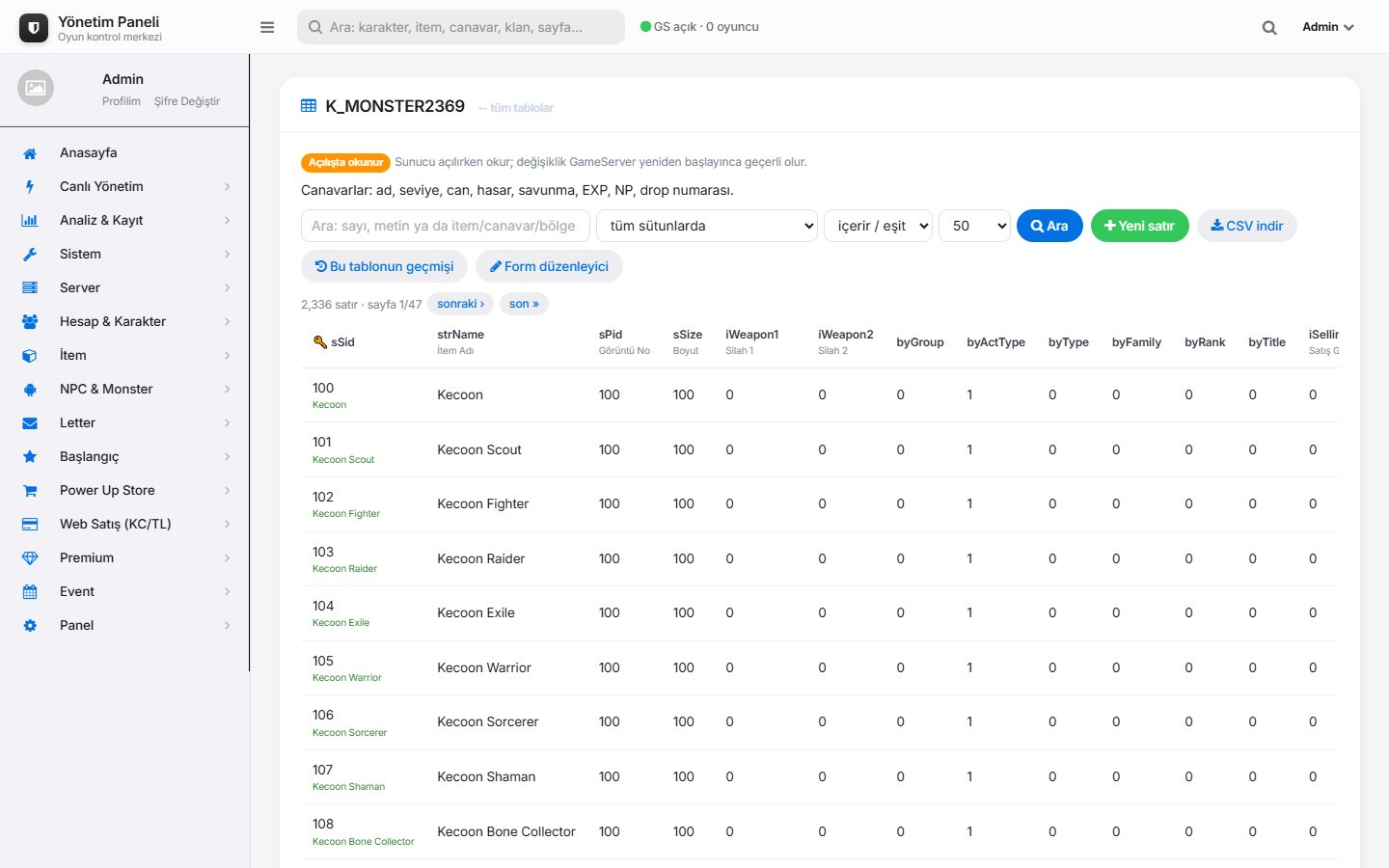Open the İtem sidebar menu
This screenshot has height=868, width=1389.
(x=125, y=356)
